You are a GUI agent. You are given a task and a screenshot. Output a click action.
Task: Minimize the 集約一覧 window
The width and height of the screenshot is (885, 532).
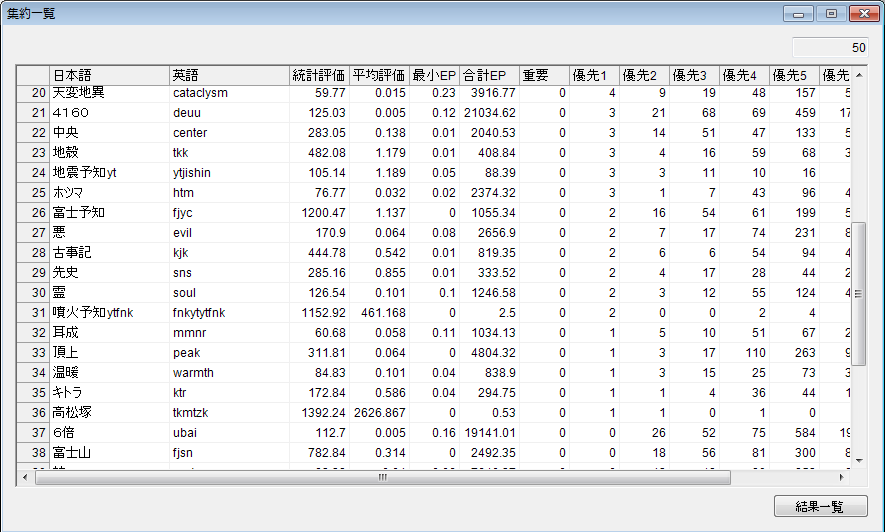pyautogui.click(x=799, y=14)
